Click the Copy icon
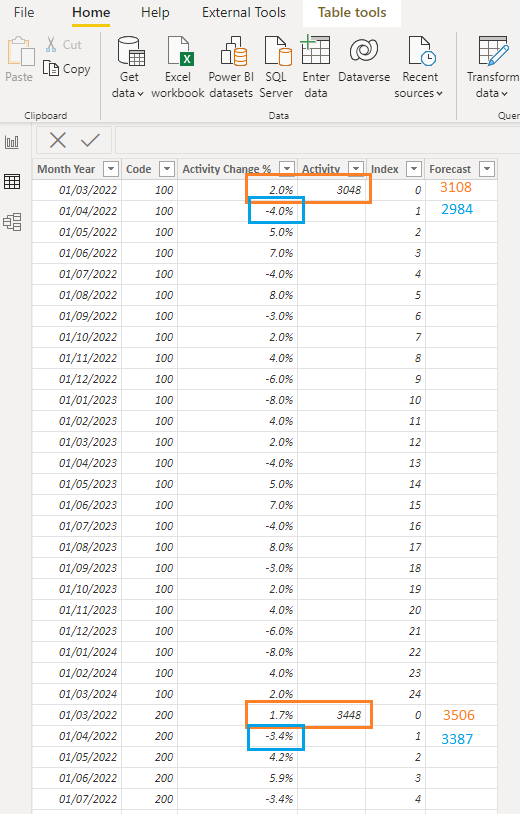 [x=51, y=68]
